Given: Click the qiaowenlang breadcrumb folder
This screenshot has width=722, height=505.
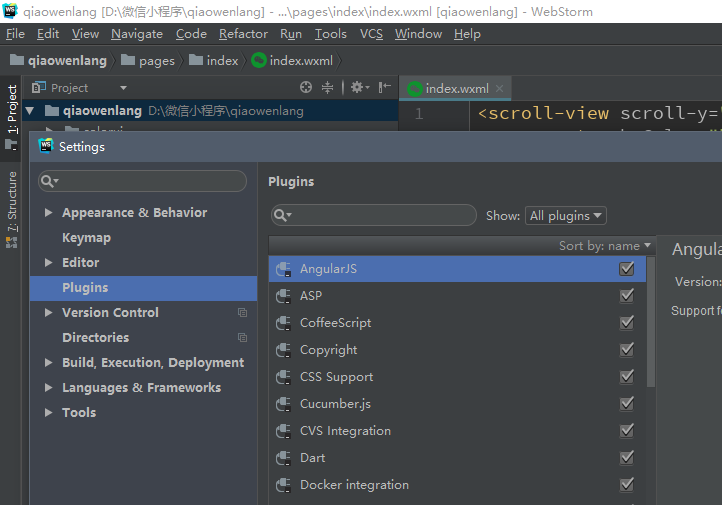Looking at the screenshot, I should point(58,60).
